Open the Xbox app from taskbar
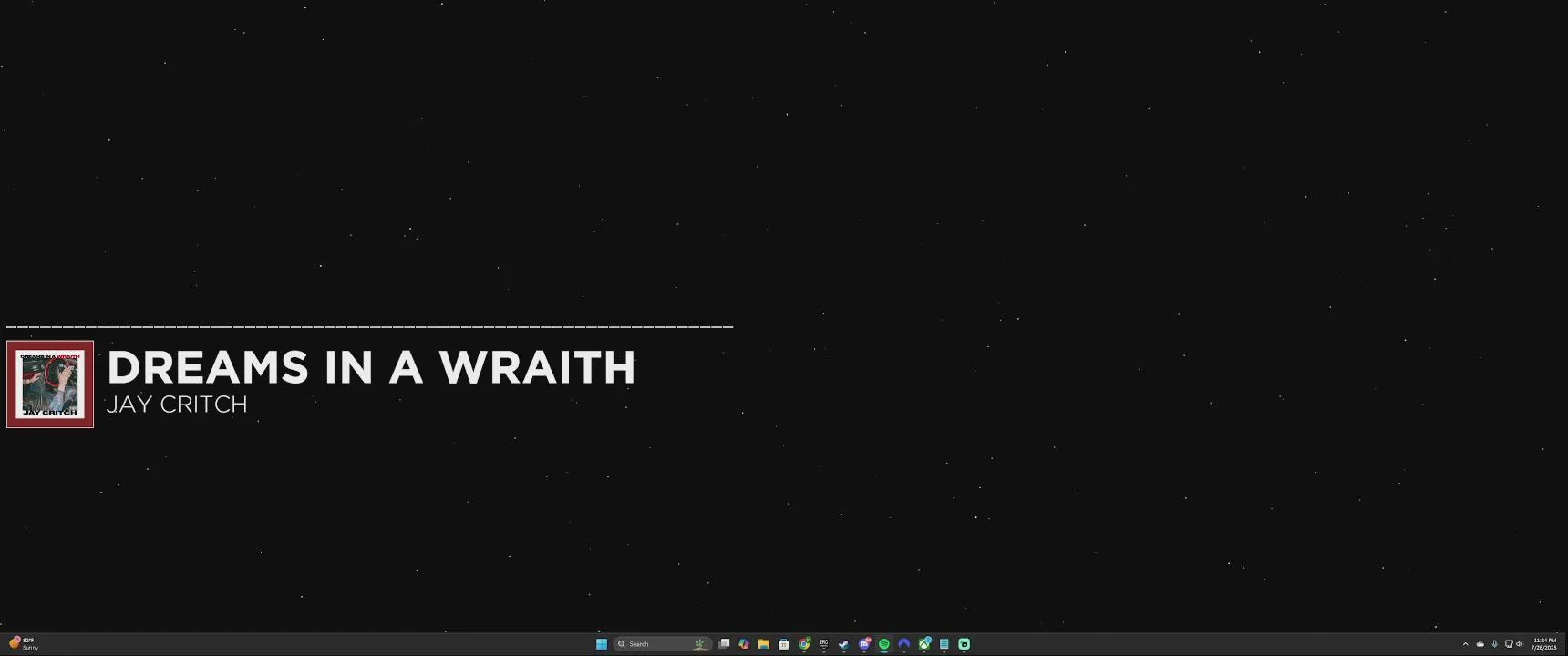Image resolution: width=1568 pixels, height=656 pixels. tap(924, 644)
